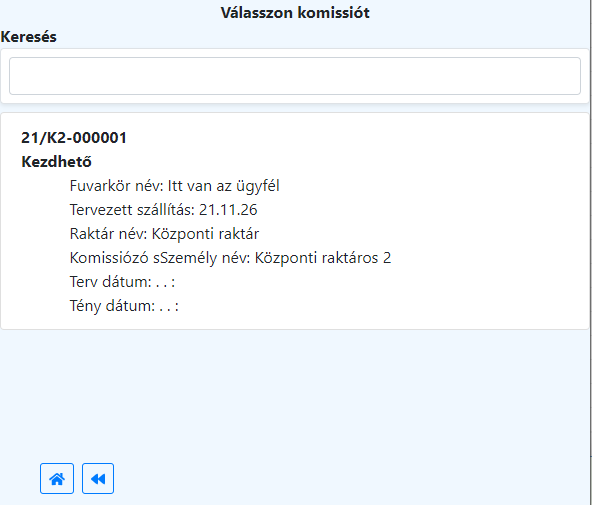Go back with the rewind arrows button

click(98, 478)
